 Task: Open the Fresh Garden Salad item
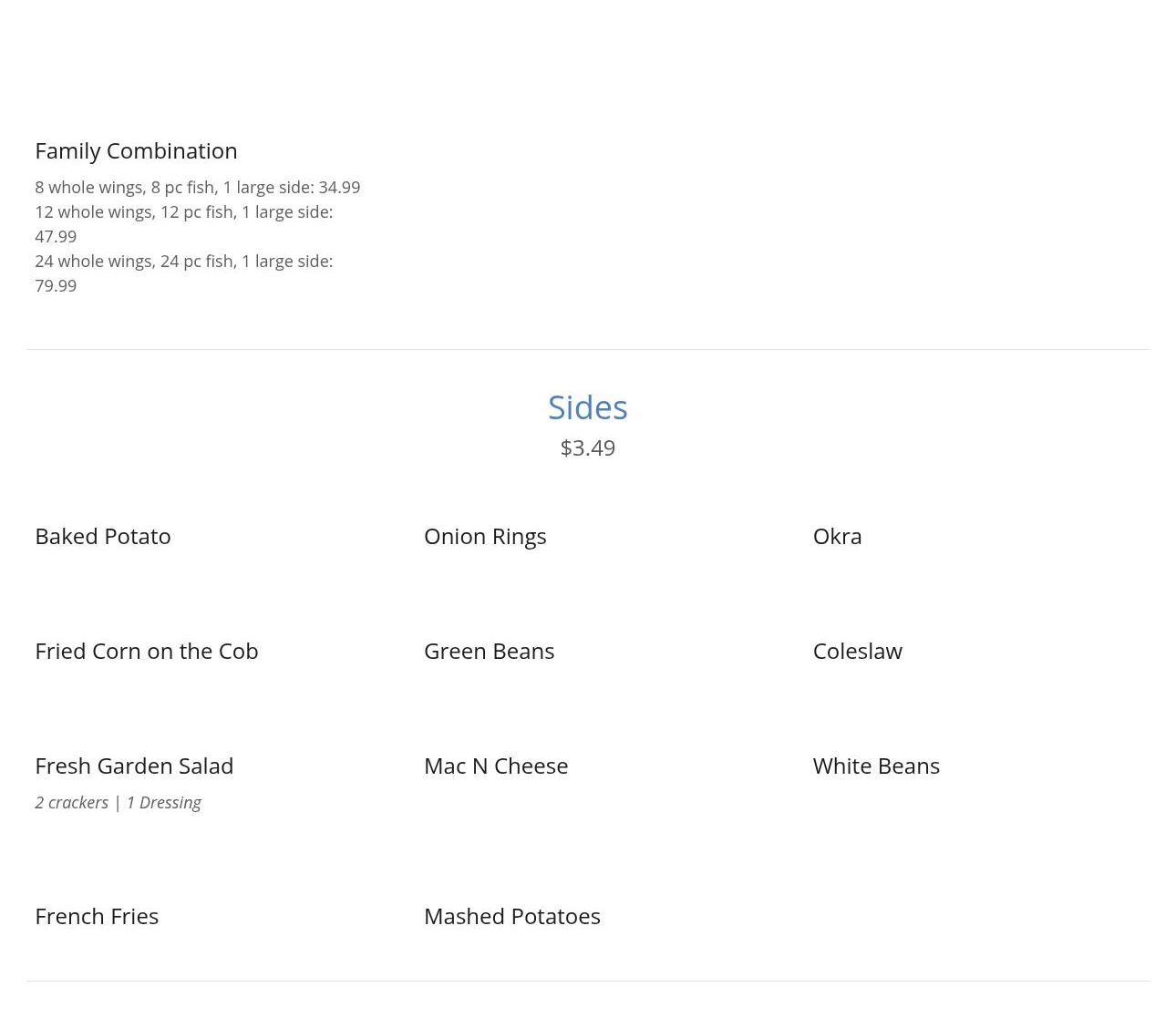pos(134,766)
